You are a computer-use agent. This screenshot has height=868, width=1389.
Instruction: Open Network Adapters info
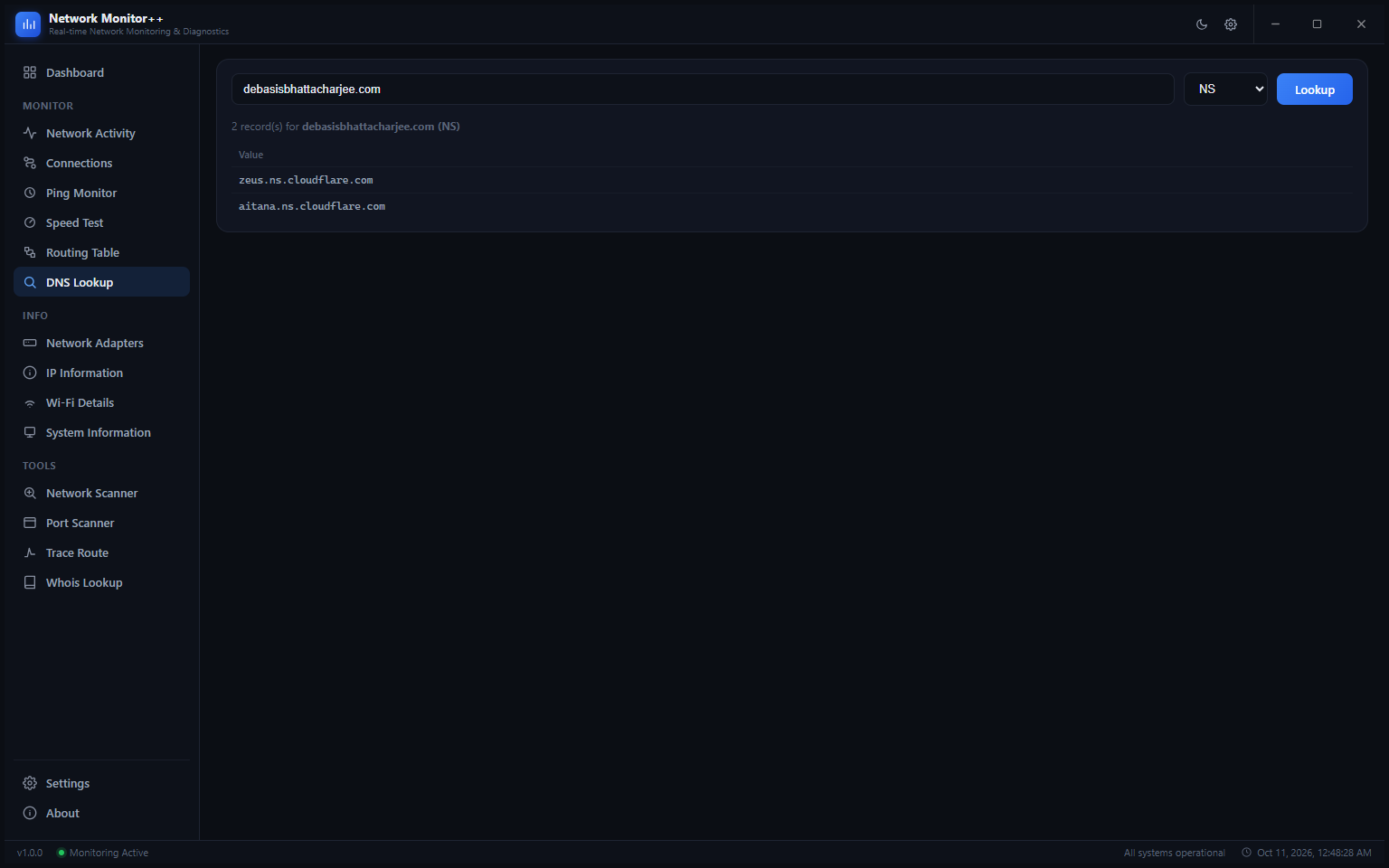101,343
